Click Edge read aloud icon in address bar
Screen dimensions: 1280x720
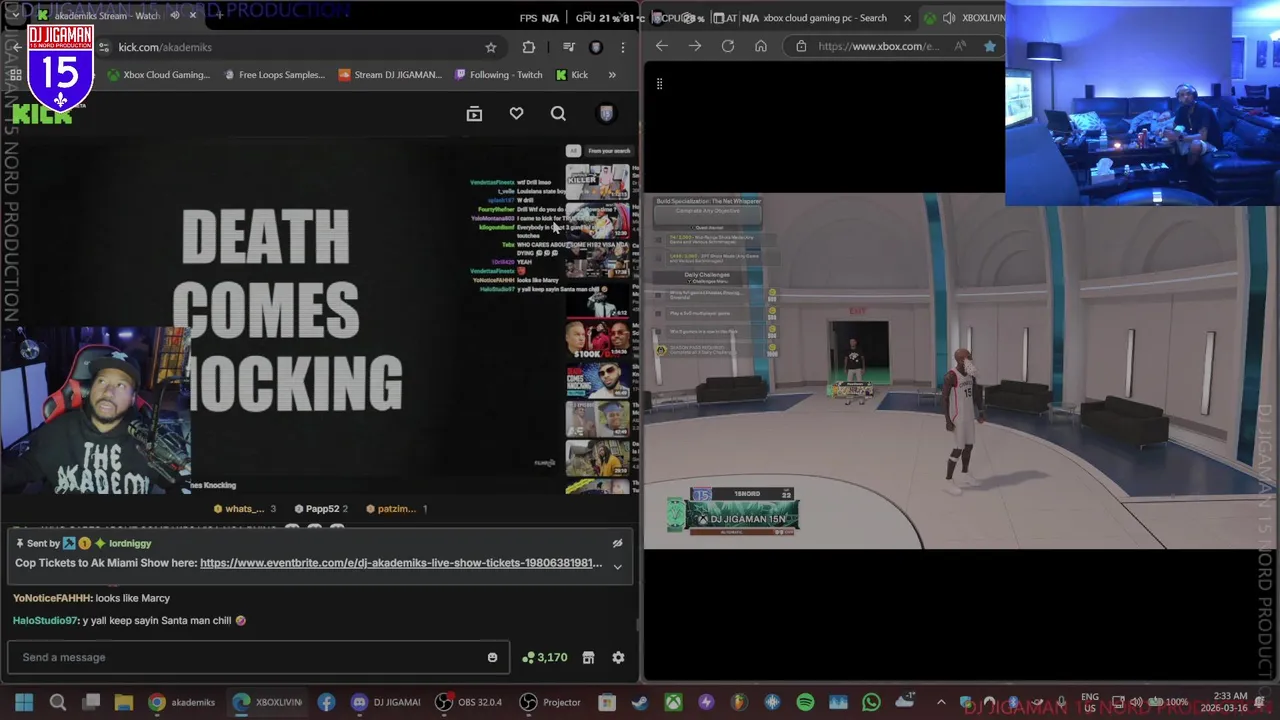[x=960, y=46]
